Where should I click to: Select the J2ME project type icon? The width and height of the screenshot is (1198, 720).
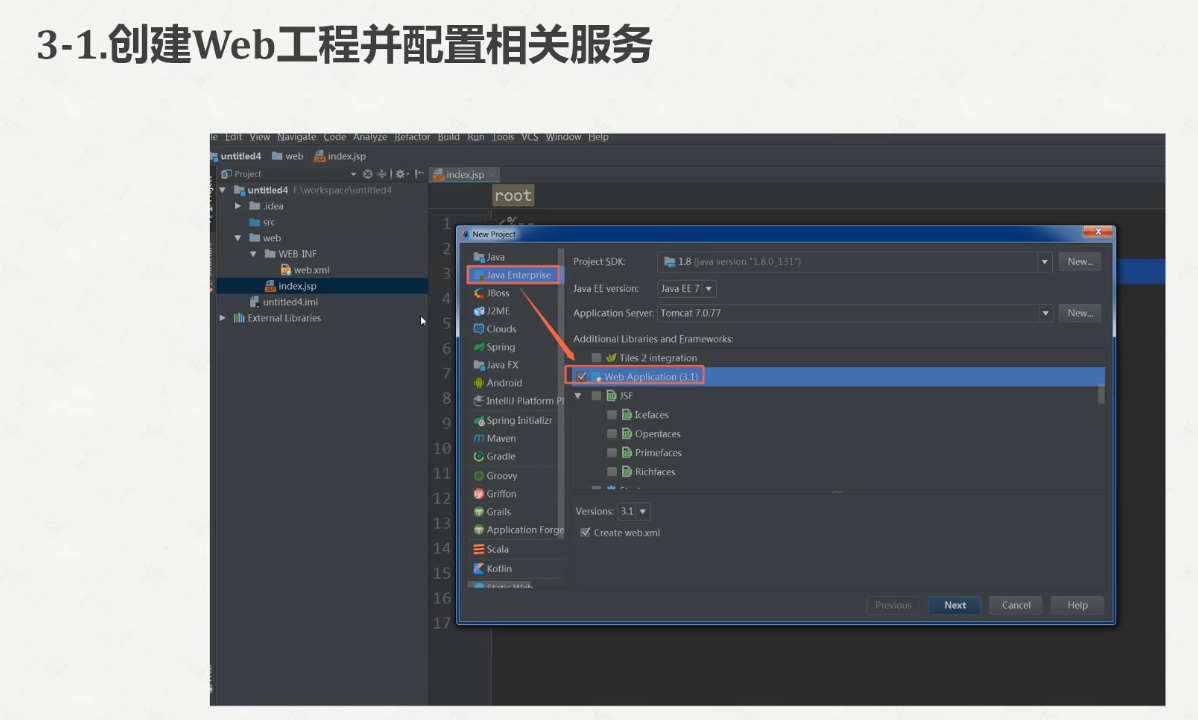(x=479, y=311)
